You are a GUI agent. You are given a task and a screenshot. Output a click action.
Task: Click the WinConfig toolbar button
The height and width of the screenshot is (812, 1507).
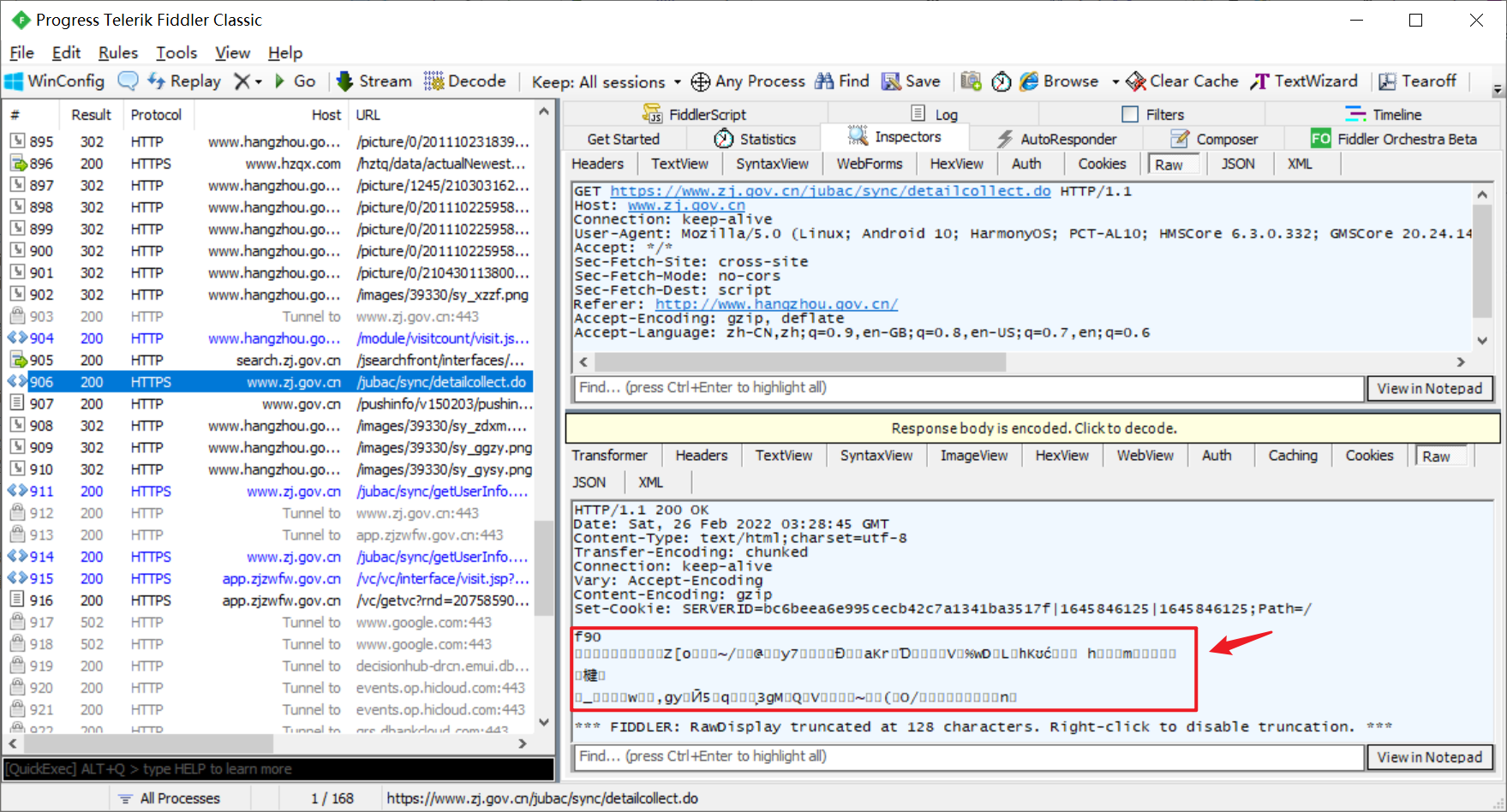tap(55, 81)
